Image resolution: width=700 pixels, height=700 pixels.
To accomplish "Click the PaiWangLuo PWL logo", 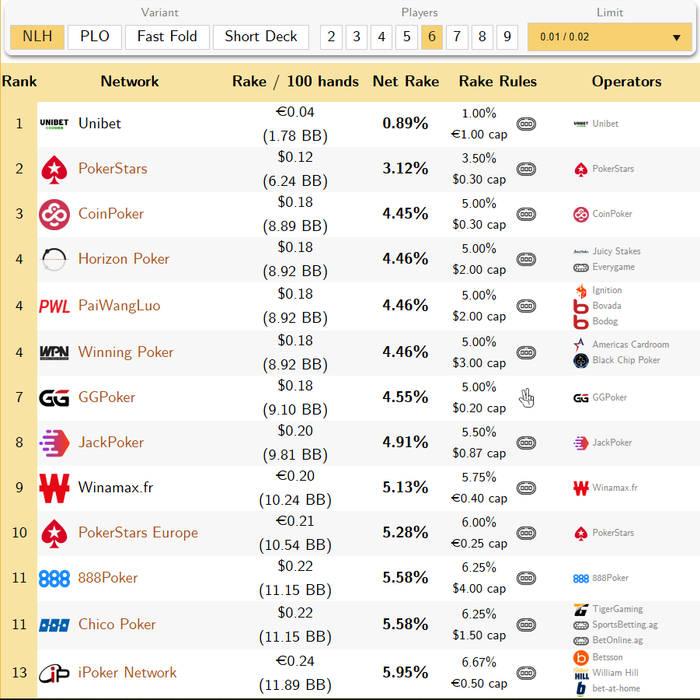I will pyautogui.click(x=54, y=306).
